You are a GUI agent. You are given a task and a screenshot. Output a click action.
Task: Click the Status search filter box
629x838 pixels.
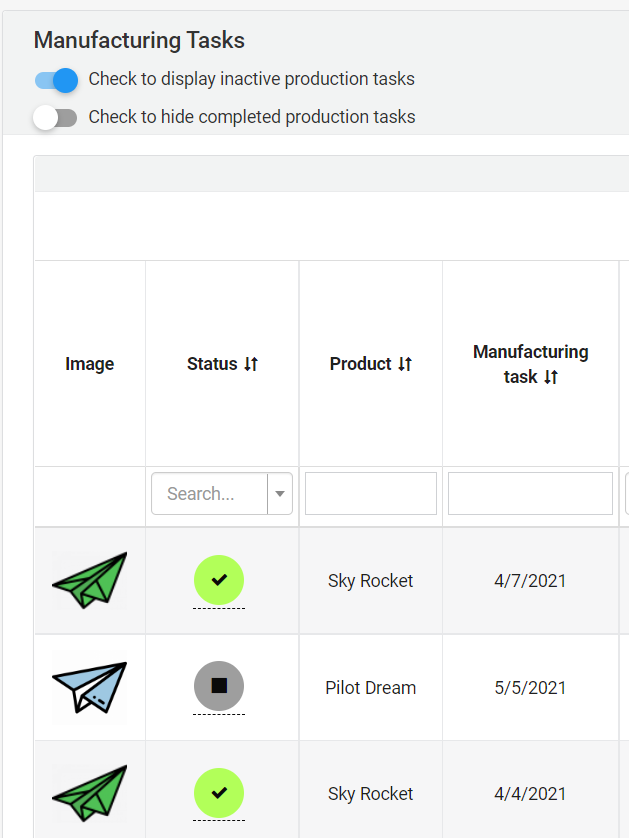tap(209, 494)
